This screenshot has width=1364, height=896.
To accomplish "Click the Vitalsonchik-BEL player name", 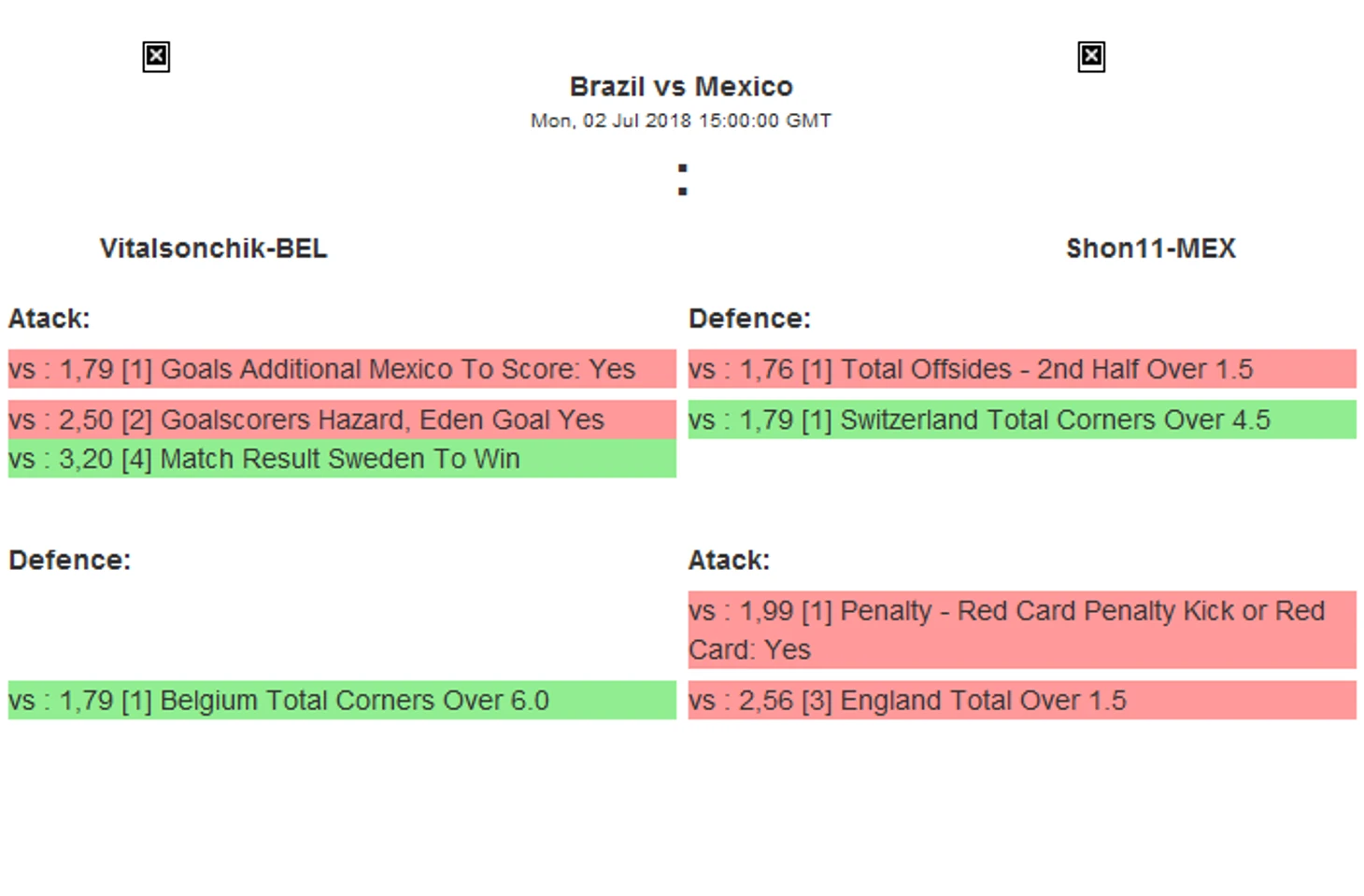I will (x=213, y=249).
